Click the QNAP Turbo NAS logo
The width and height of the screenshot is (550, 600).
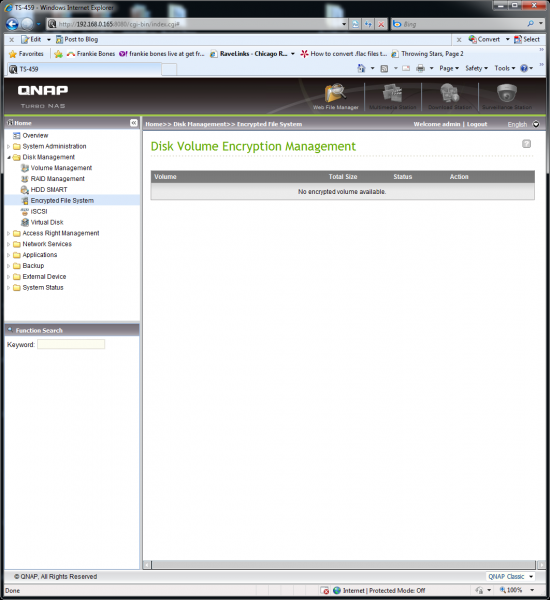[x=43, y=96]
